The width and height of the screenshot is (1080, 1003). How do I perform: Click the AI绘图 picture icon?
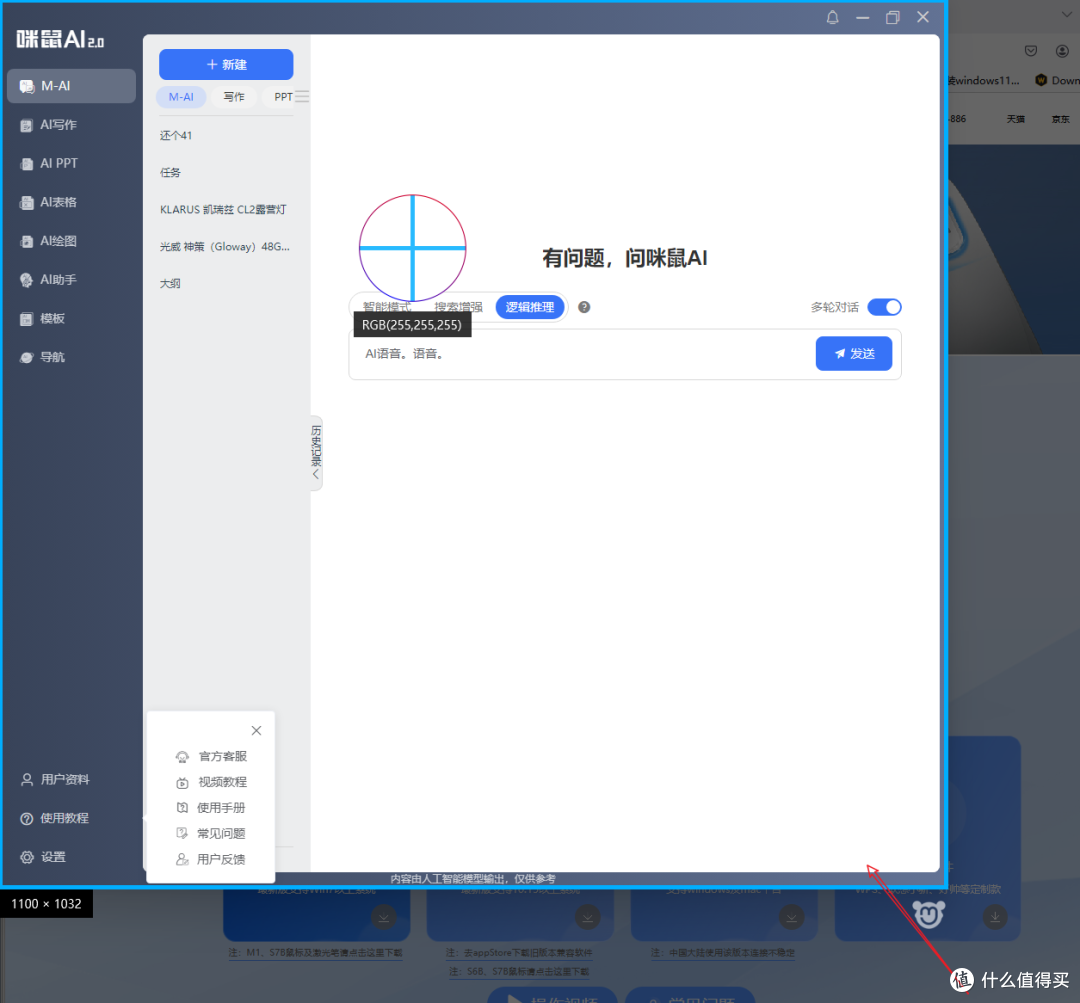point(27,241)
